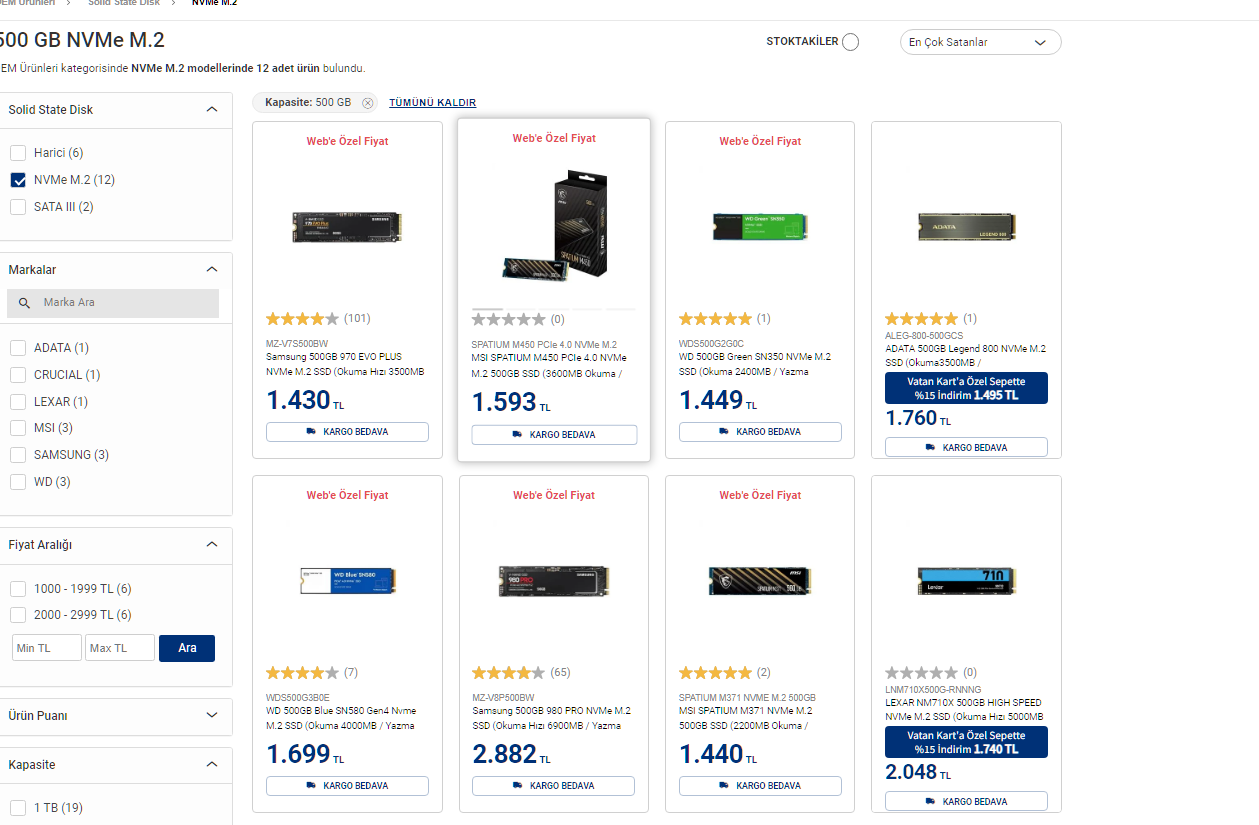
Task: Check the LEXAR brand filter
Action: click(x=18, y=402)
